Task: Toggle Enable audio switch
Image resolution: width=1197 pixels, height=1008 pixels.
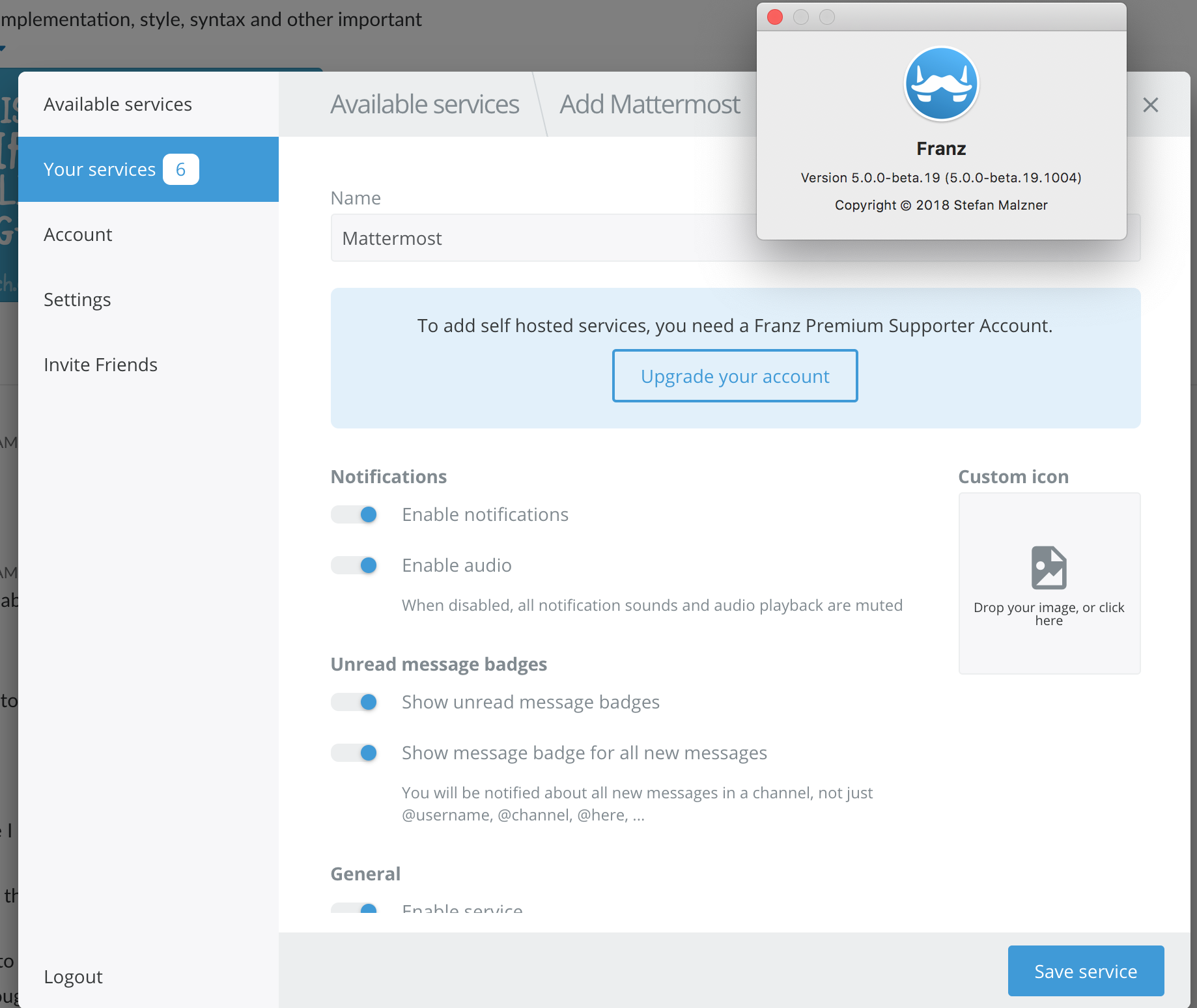Action: point(354,565)
